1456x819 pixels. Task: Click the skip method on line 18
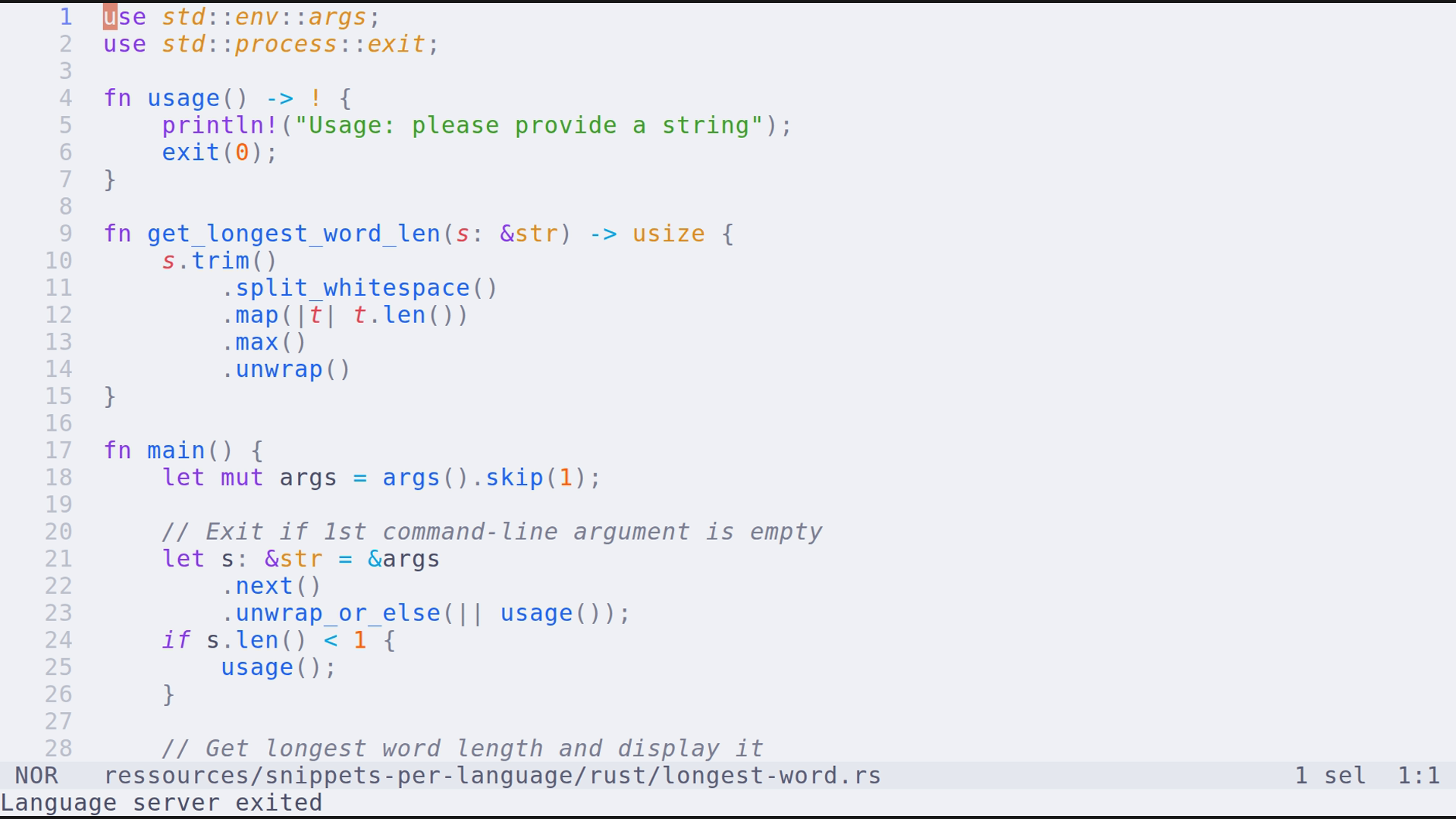(x=514, y=478)
